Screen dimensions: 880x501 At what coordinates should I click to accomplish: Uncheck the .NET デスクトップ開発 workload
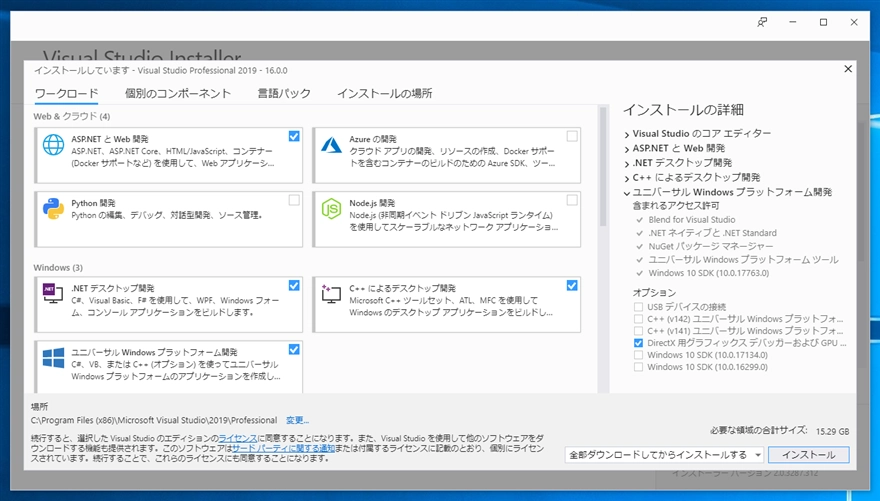click(294, 286)
